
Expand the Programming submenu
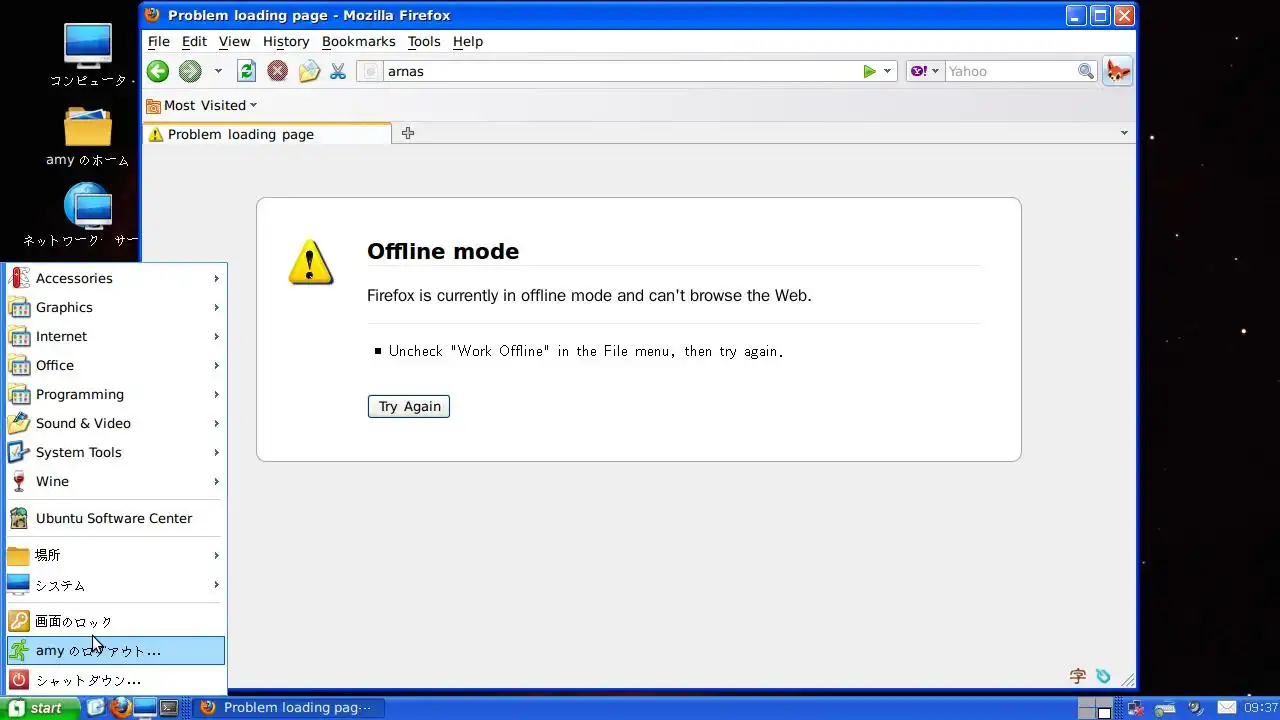click(x=116, y=394)
